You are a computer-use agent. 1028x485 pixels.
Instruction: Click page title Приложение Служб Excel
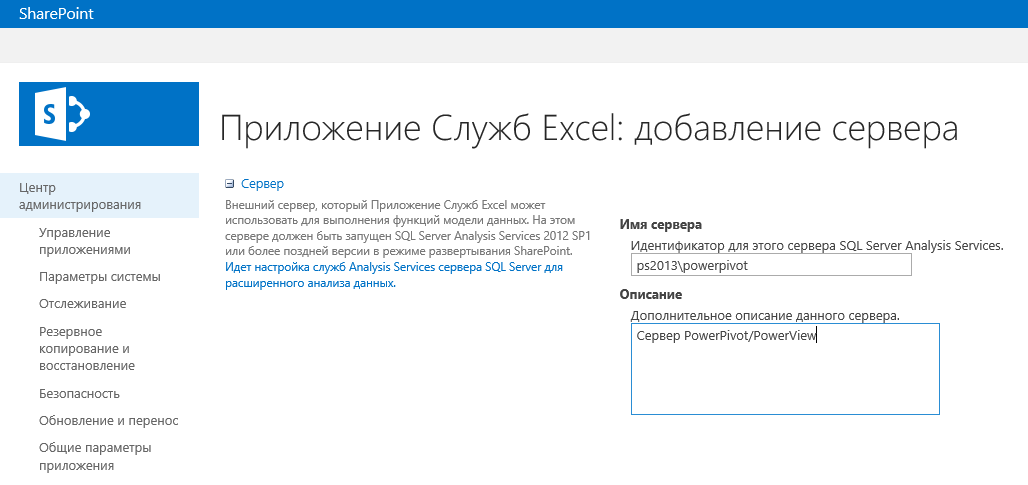coord(589,128)
